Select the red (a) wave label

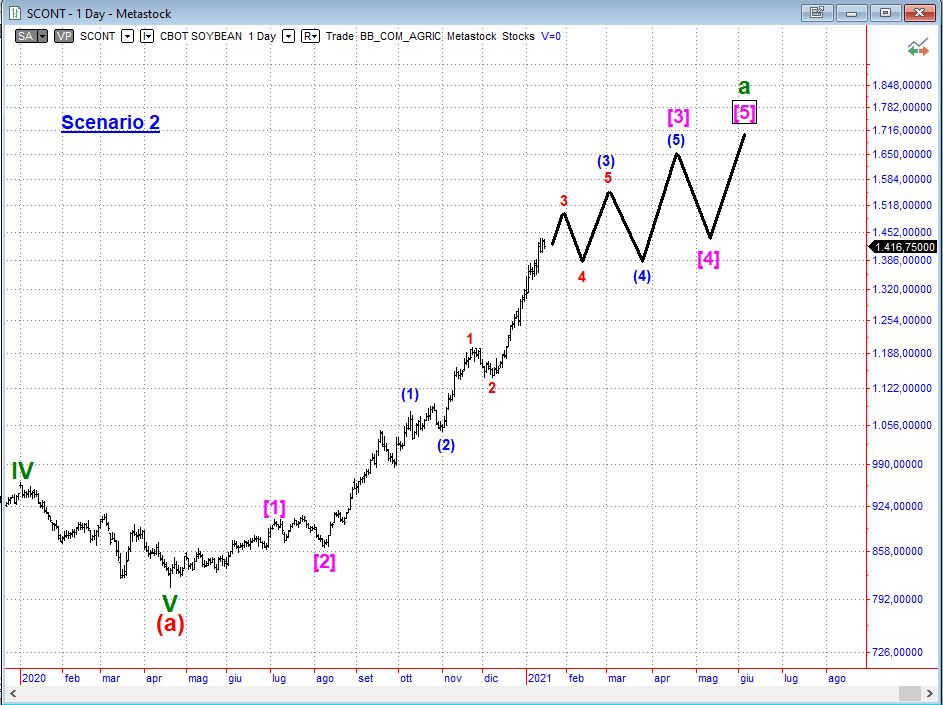170,624
